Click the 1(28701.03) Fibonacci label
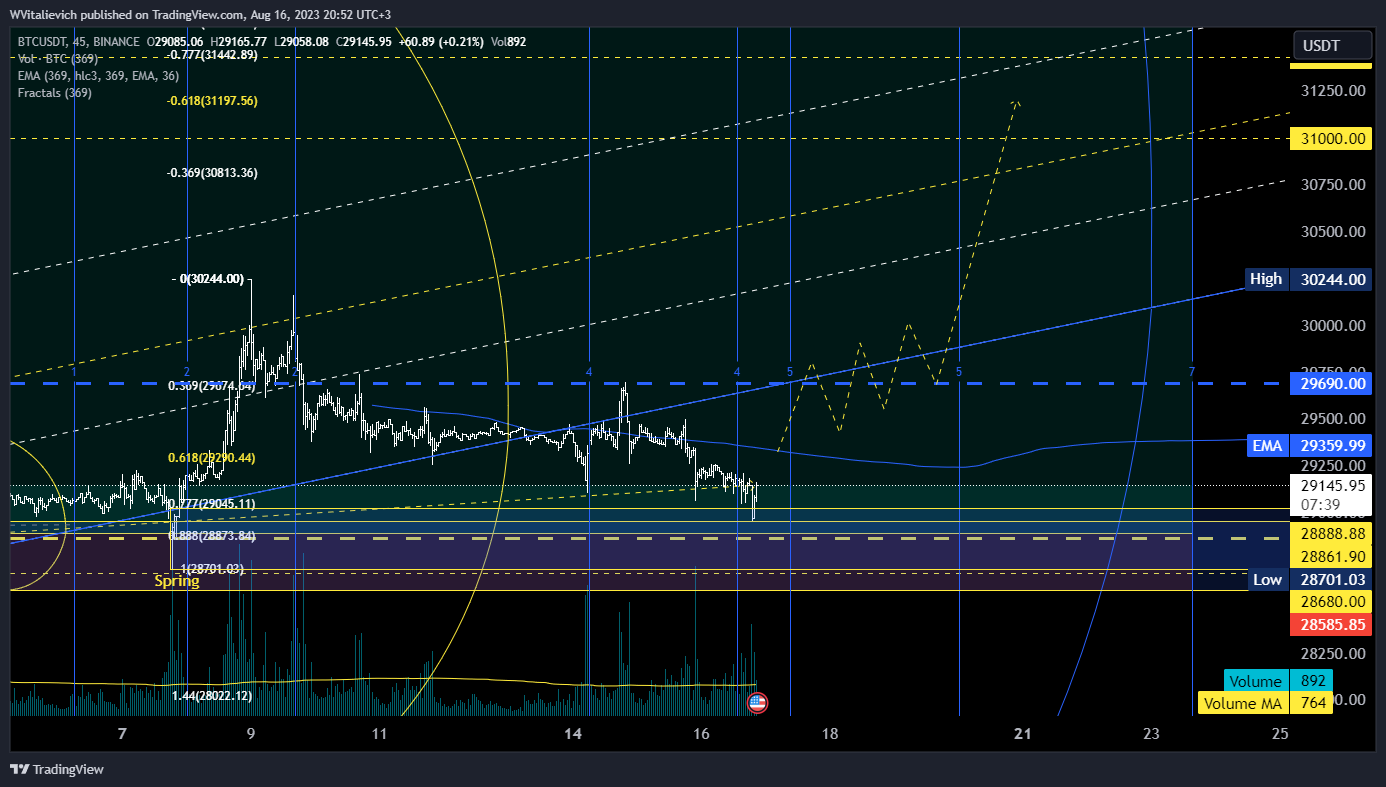This screenshot has height=787, width=1386. click(x=210, y=569)
